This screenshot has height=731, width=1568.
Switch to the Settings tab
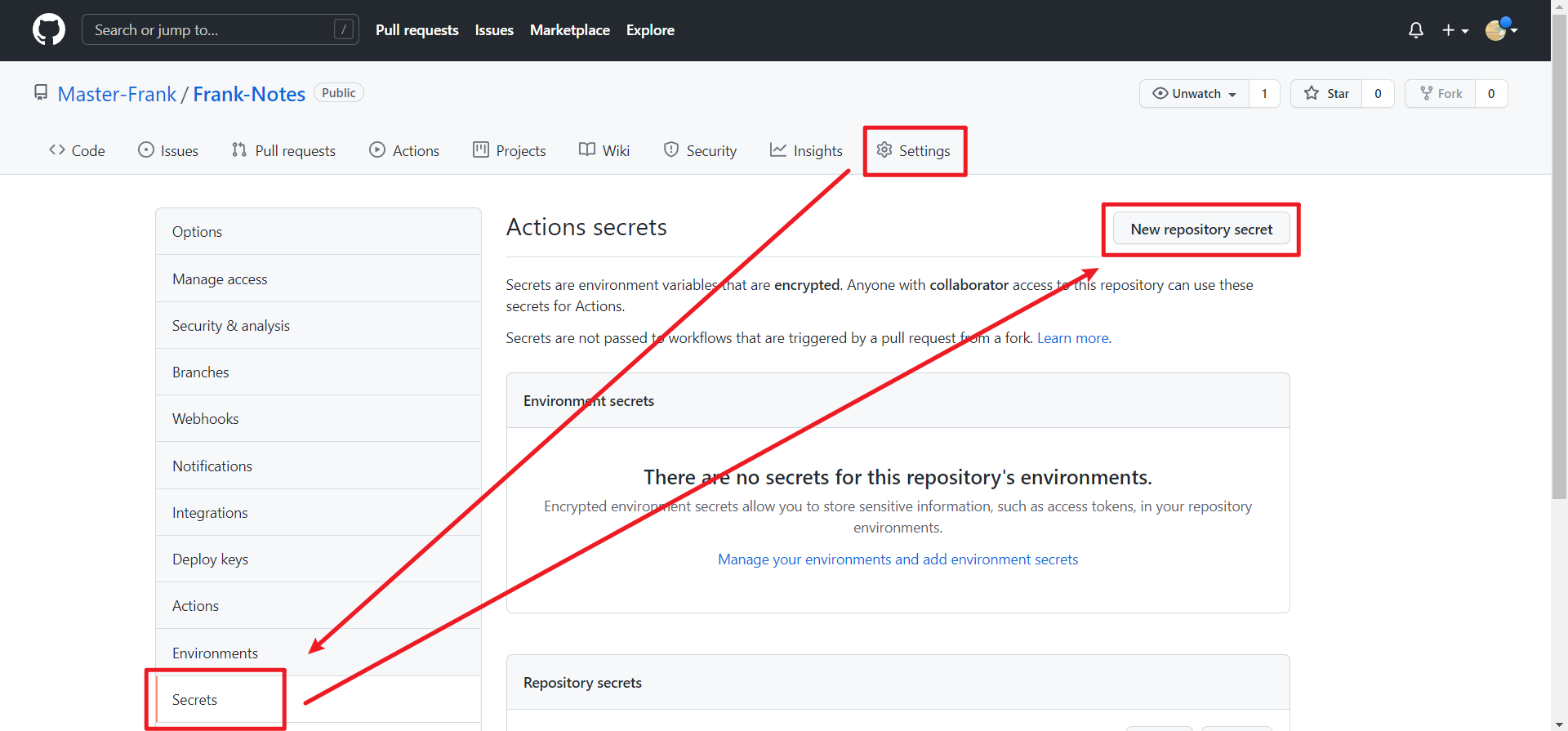point(913,150)
